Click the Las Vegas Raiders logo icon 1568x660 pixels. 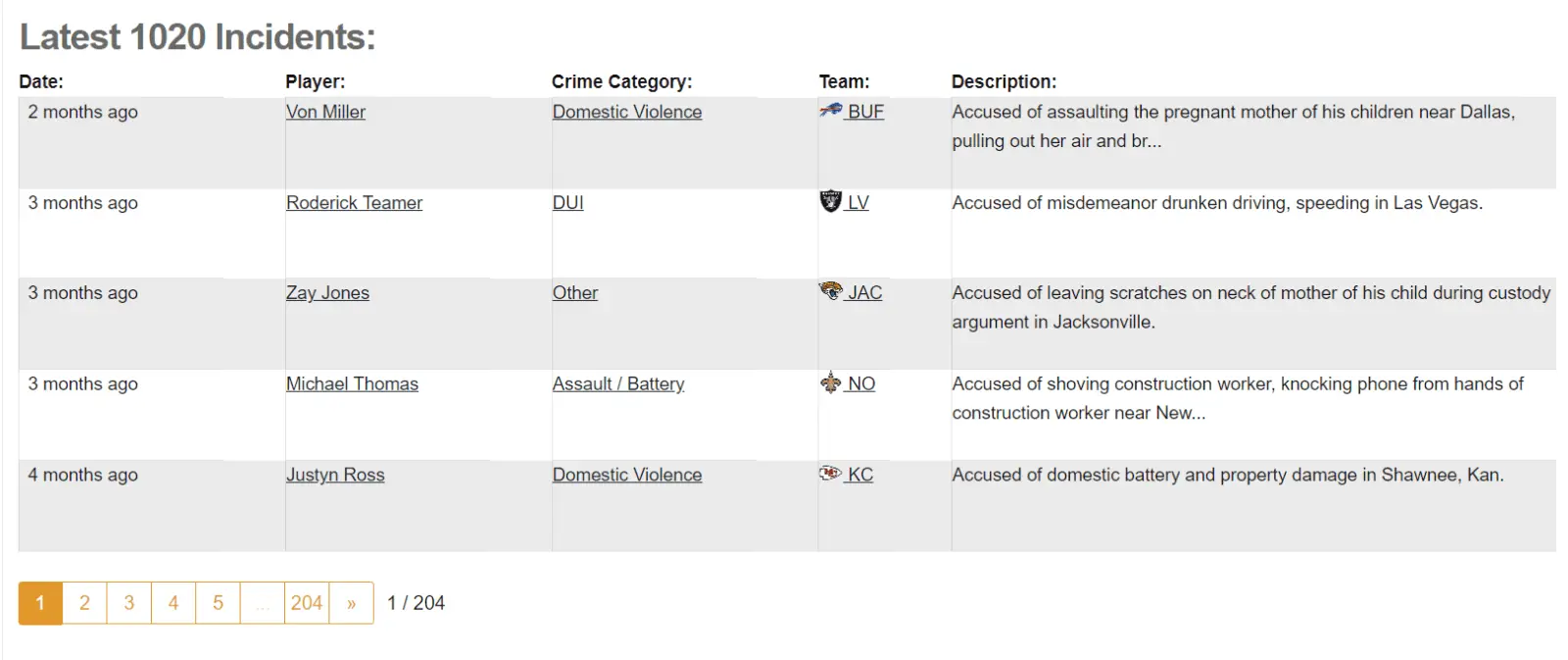830,201
